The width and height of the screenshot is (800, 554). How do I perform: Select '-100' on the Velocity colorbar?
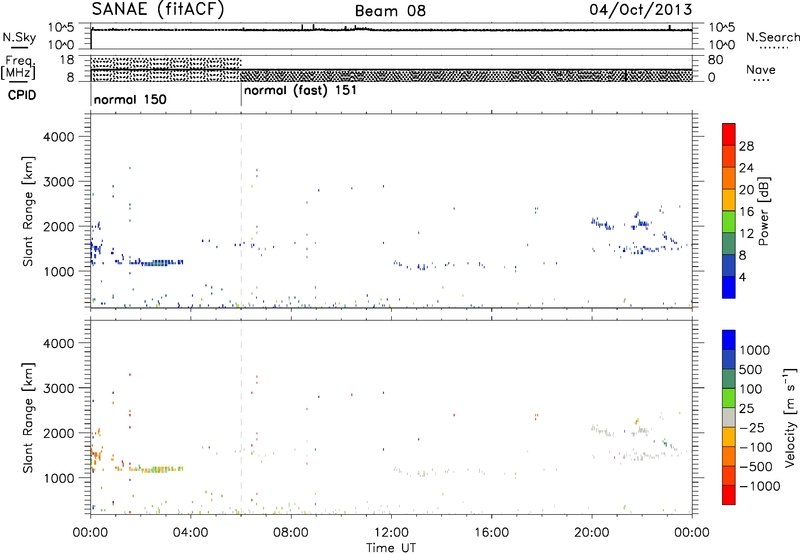pos(756,447)
